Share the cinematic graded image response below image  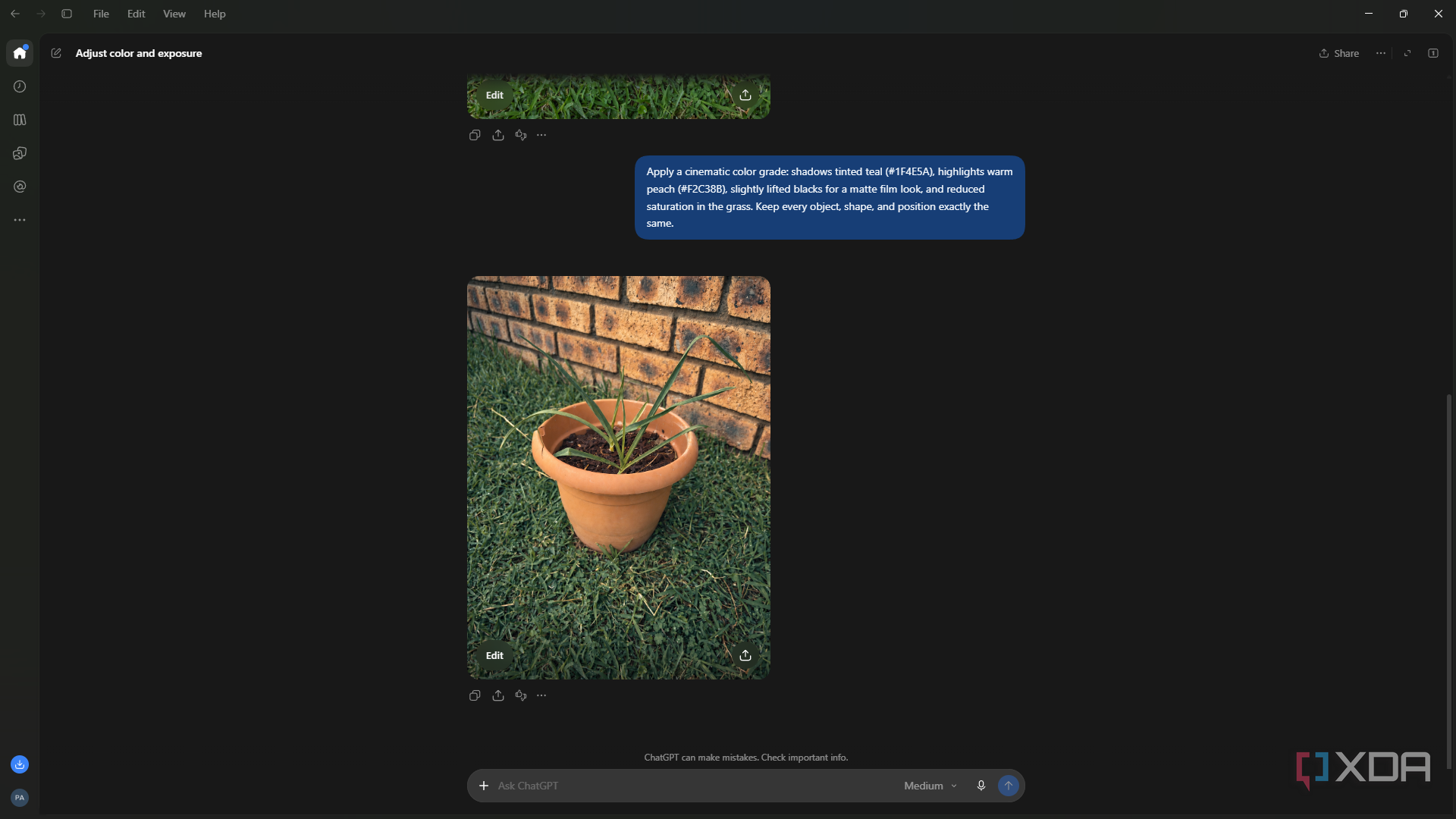(498, 695)
